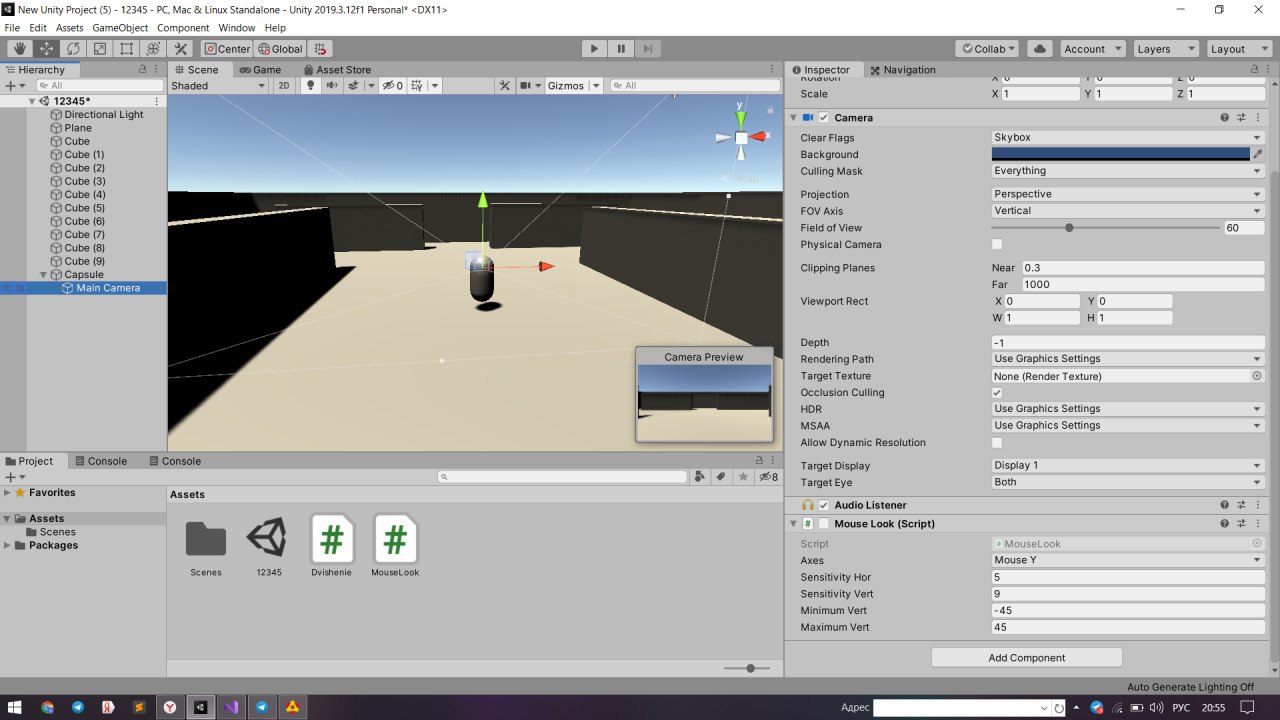The image size is (1280, 720).
Task: Toggle Global handle rotation button
Action: [x=280, y=48]
